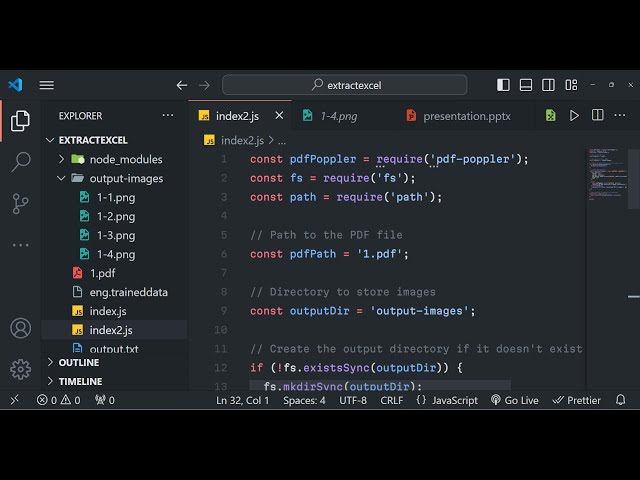
Task: Open the Accounts icon in activity bar
Action: coord(20,328)
